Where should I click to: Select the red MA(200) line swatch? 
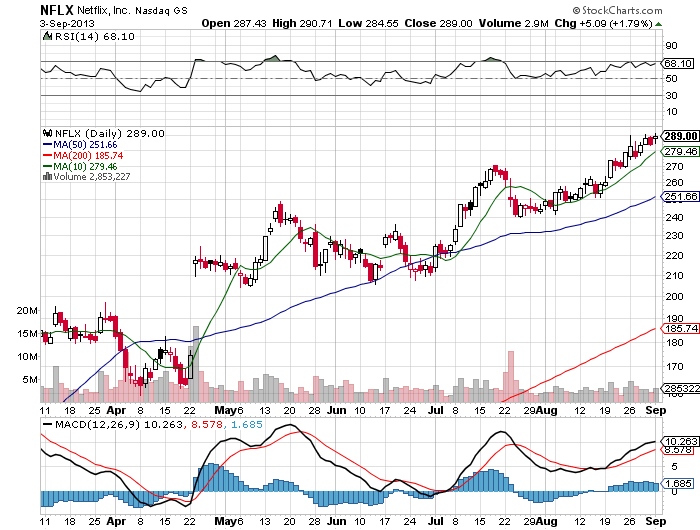[47, 155]
